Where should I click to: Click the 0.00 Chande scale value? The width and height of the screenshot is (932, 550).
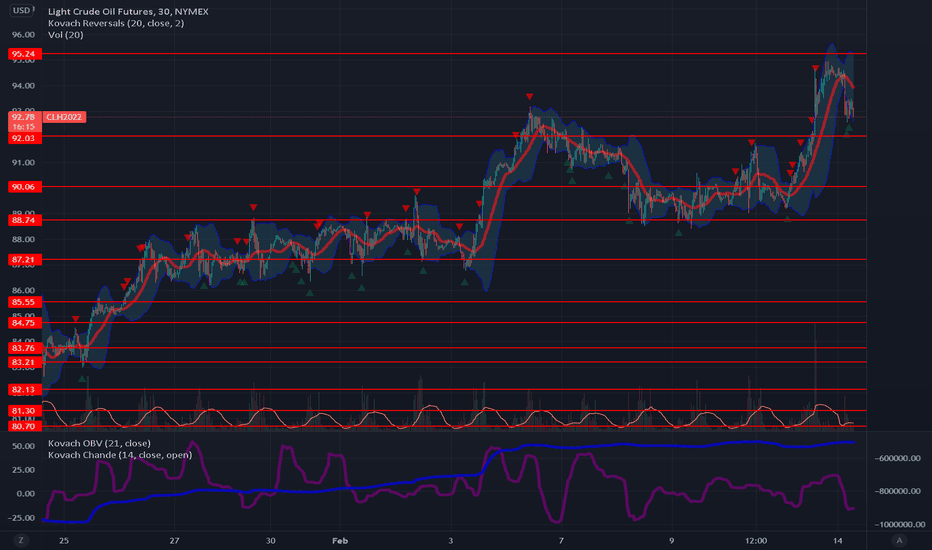pos(25,494)
